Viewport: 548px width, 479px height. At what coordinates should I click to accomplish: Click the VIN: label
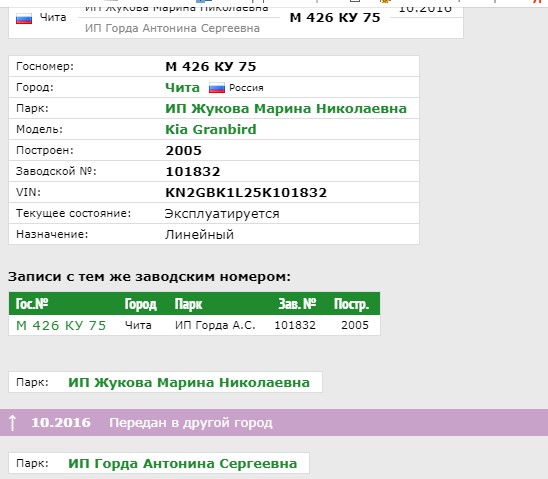pyautogui.click(x=28, y=192)
